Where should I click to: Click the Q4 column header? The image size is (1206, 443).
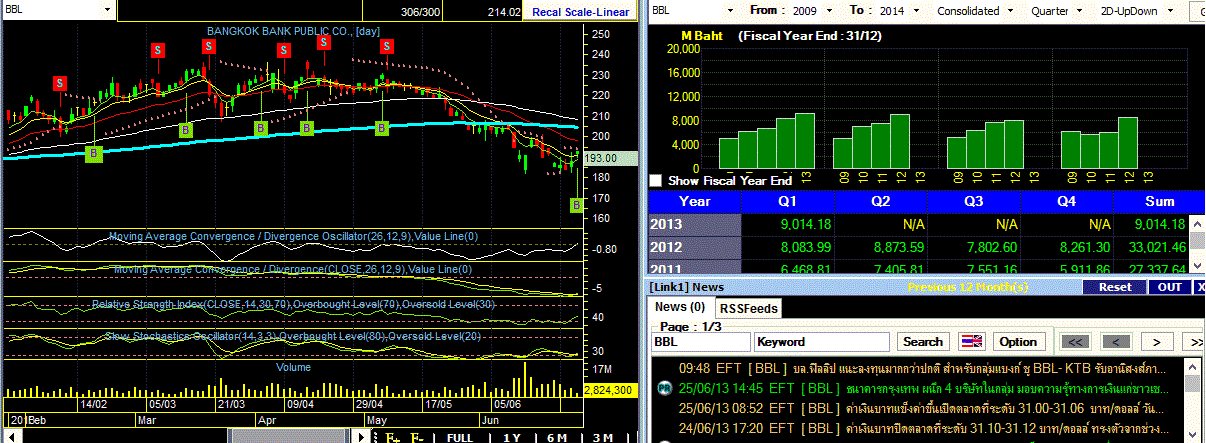(1065, 200)
